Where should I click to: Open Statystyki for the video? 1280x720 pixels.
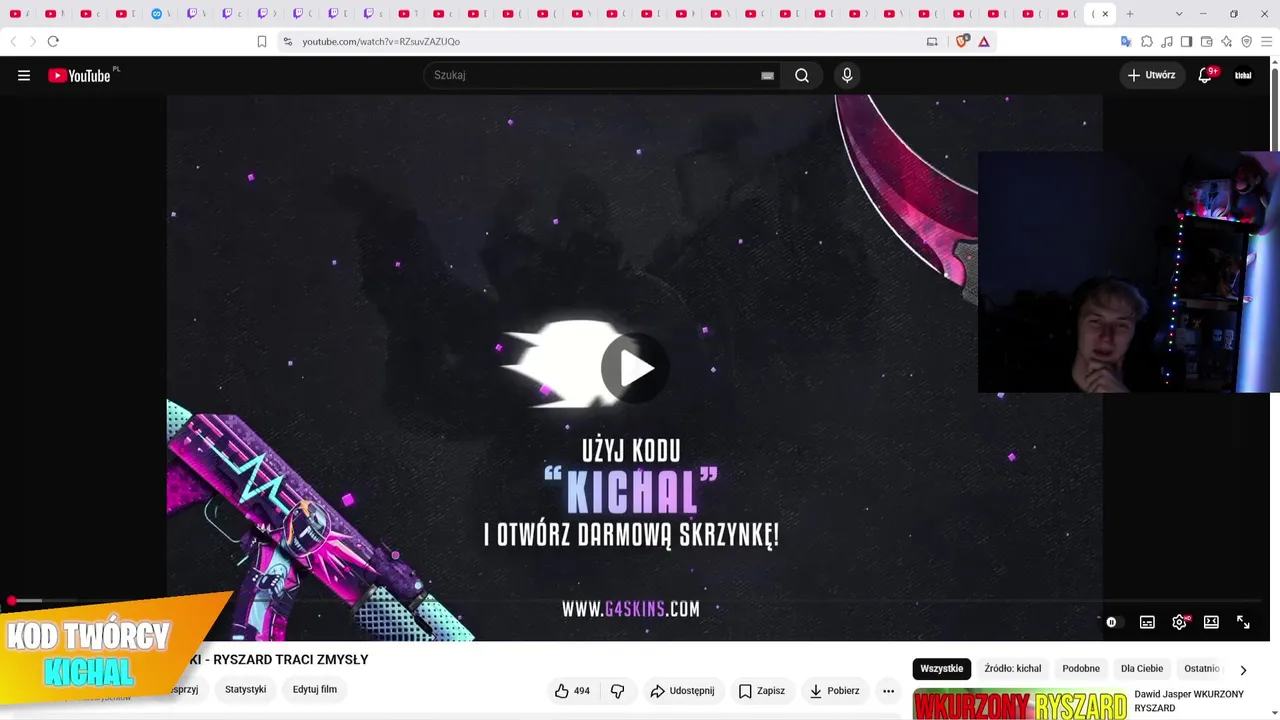tap(245, 689)
